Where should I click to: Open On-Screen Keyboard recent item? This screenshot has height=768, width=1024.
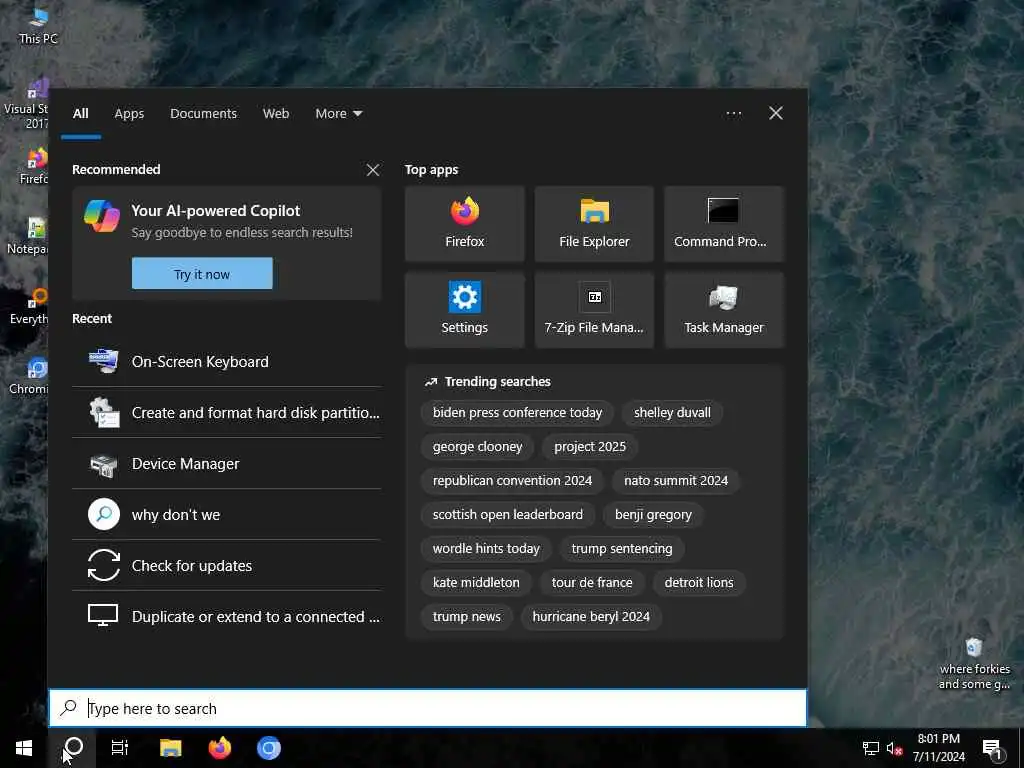[226, 361]
